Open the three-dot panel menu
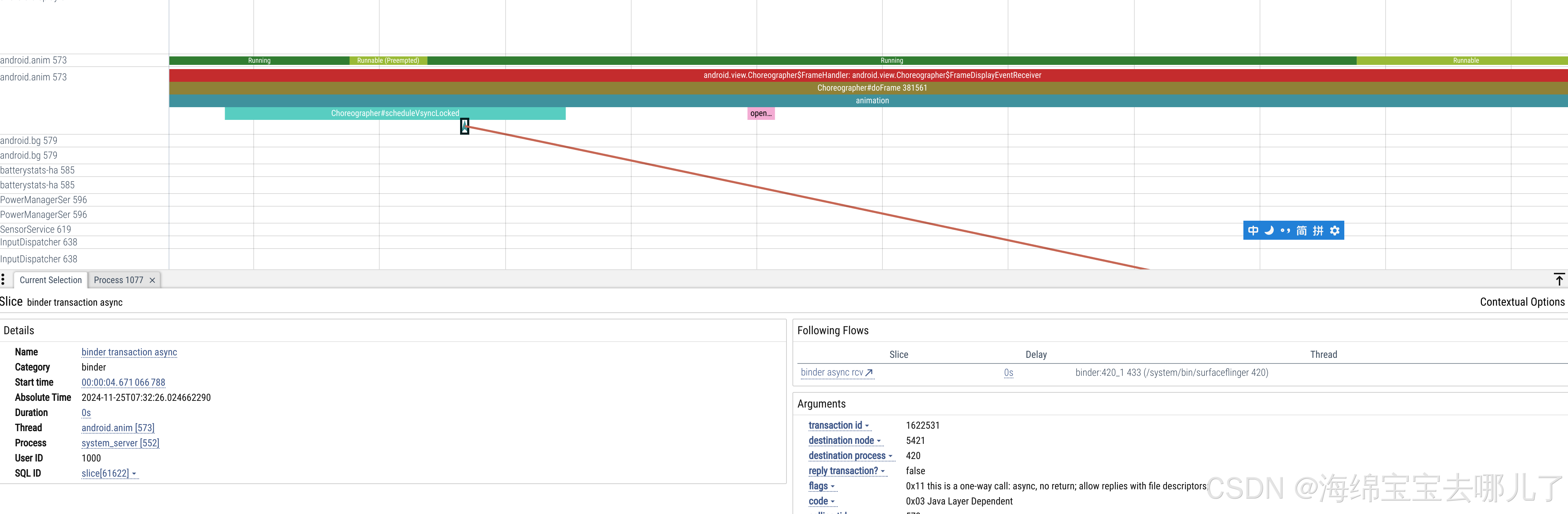The height and width of the screenshot is (514, 1568). click(x=3, y=279)
